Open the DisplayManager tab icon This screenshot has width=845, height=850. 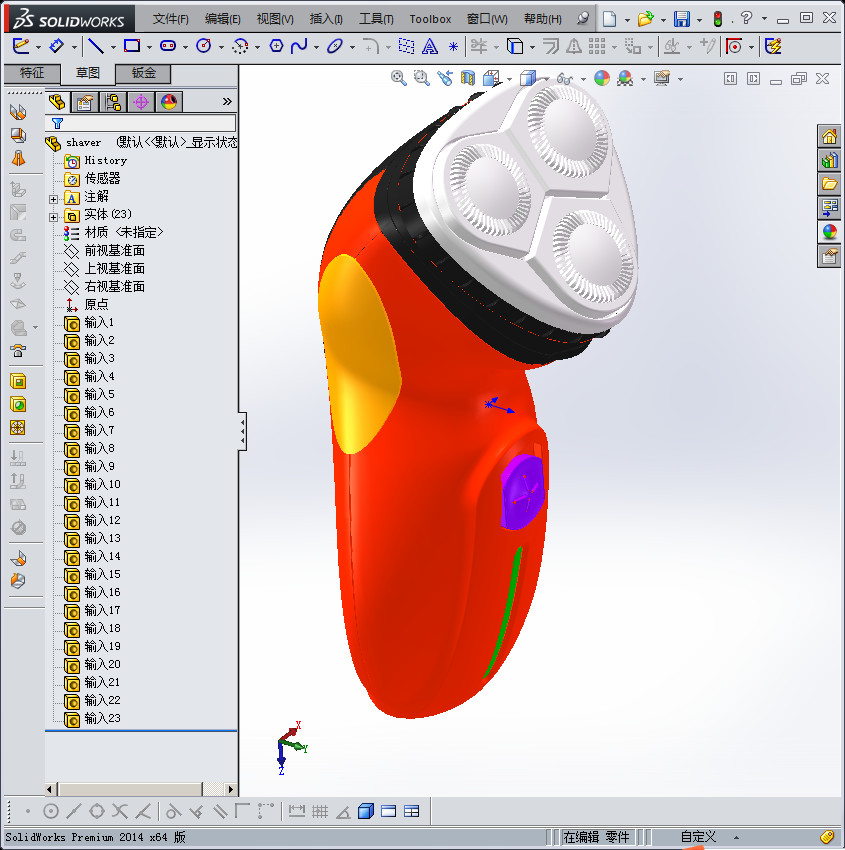click(x=169, y=102)
